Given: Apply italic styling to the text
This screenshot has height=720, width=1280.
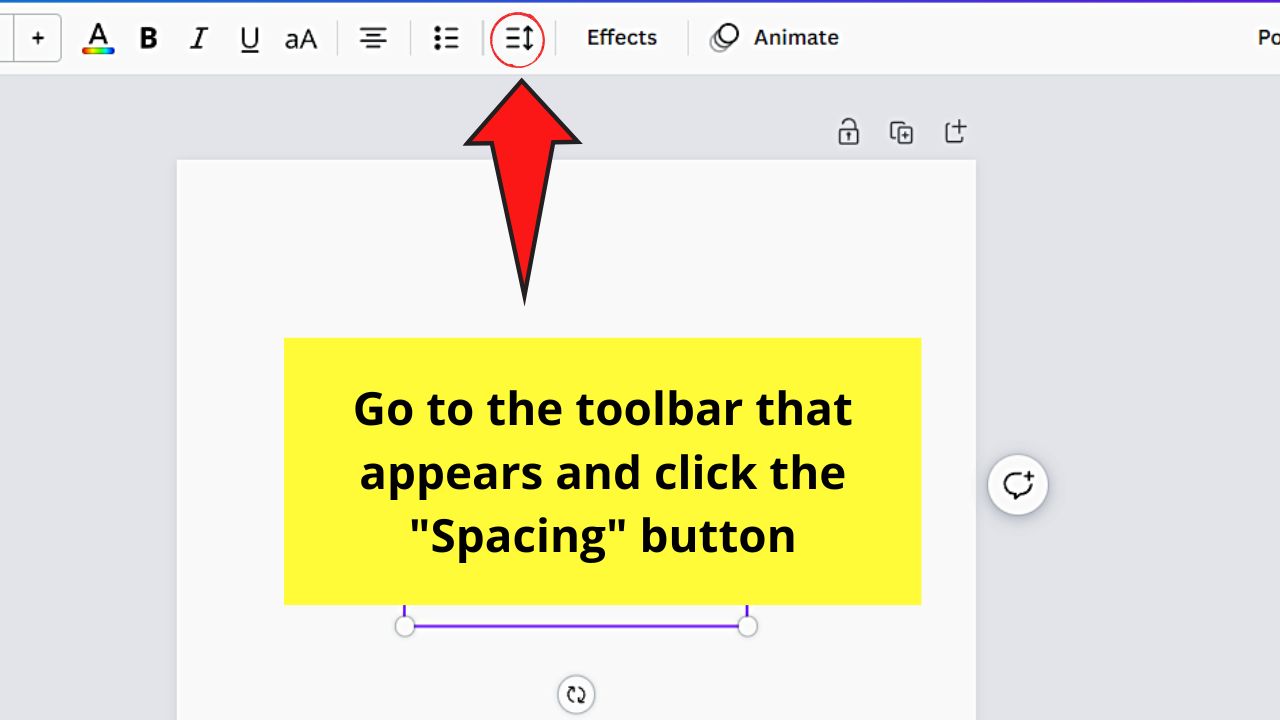Looking at the screenshot, I should click(x=198, y=38).
